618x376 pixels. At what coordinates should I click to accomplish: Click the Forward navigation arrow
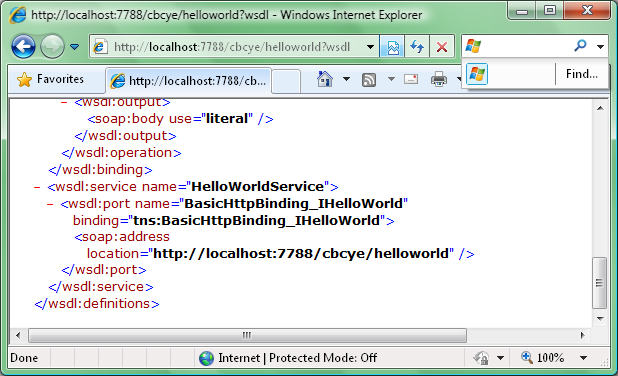(52, 47)
